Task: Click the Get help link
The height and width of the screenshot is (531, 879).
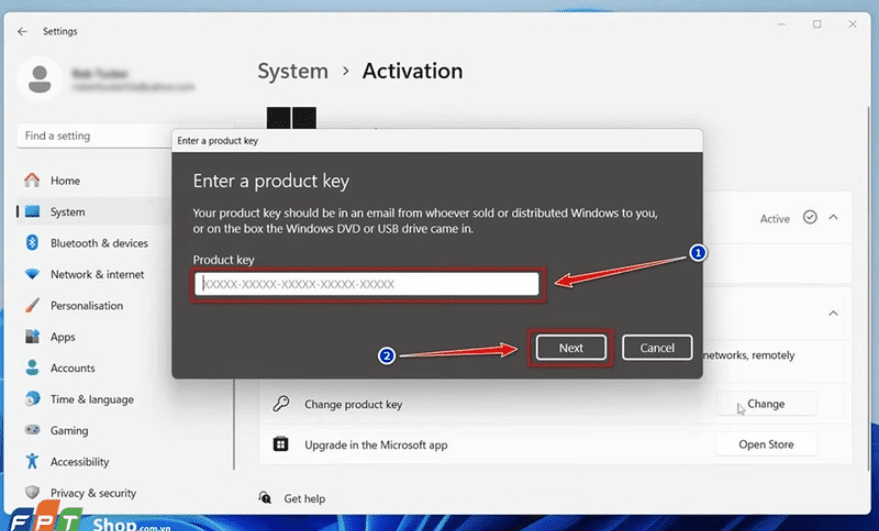Action: 304,498
